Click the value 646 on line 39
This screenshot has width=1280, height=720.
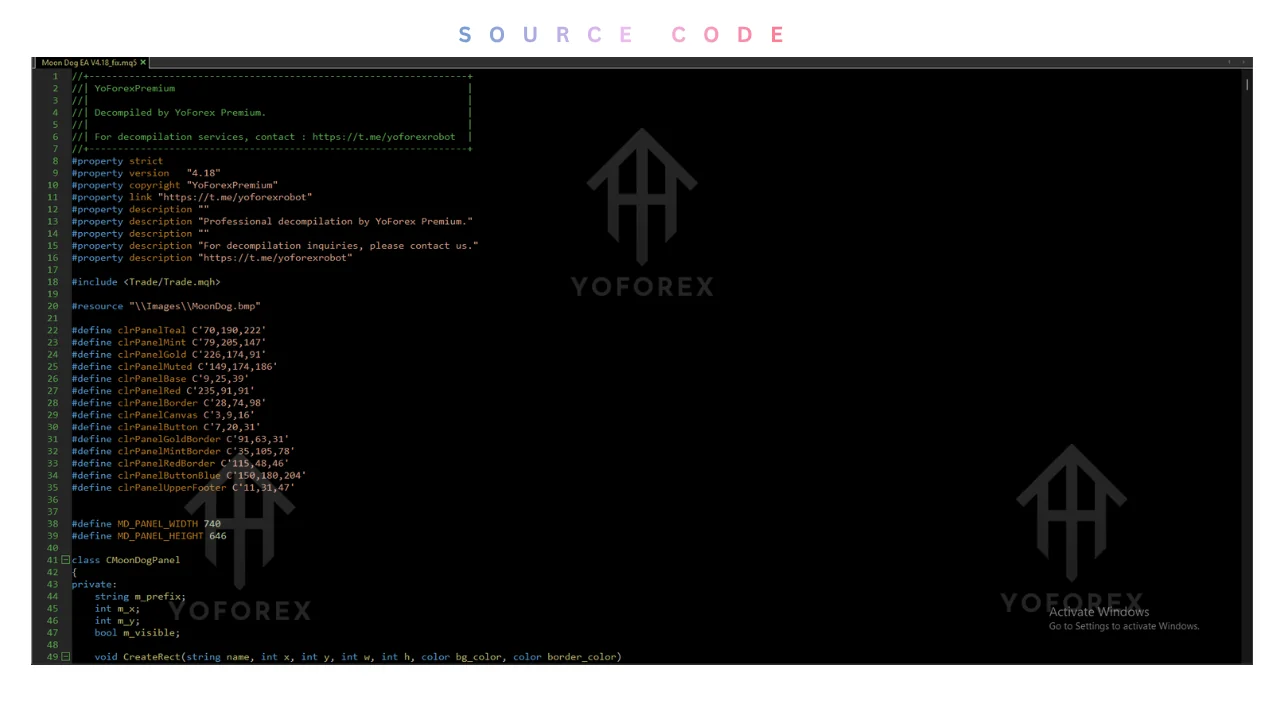(x=218, y=536)
